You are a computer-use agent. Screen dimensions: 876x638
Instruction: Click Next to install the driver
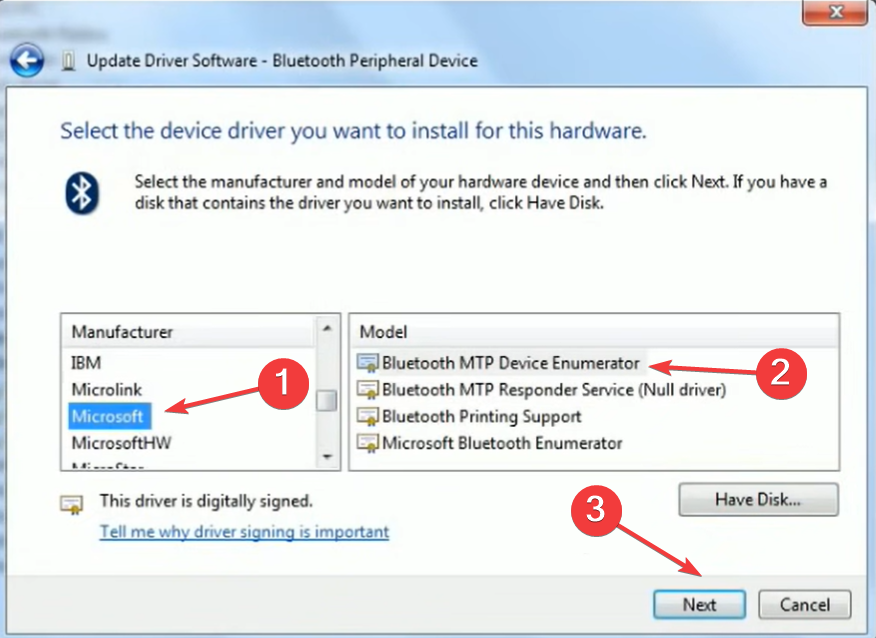click(x=699, y=604)
